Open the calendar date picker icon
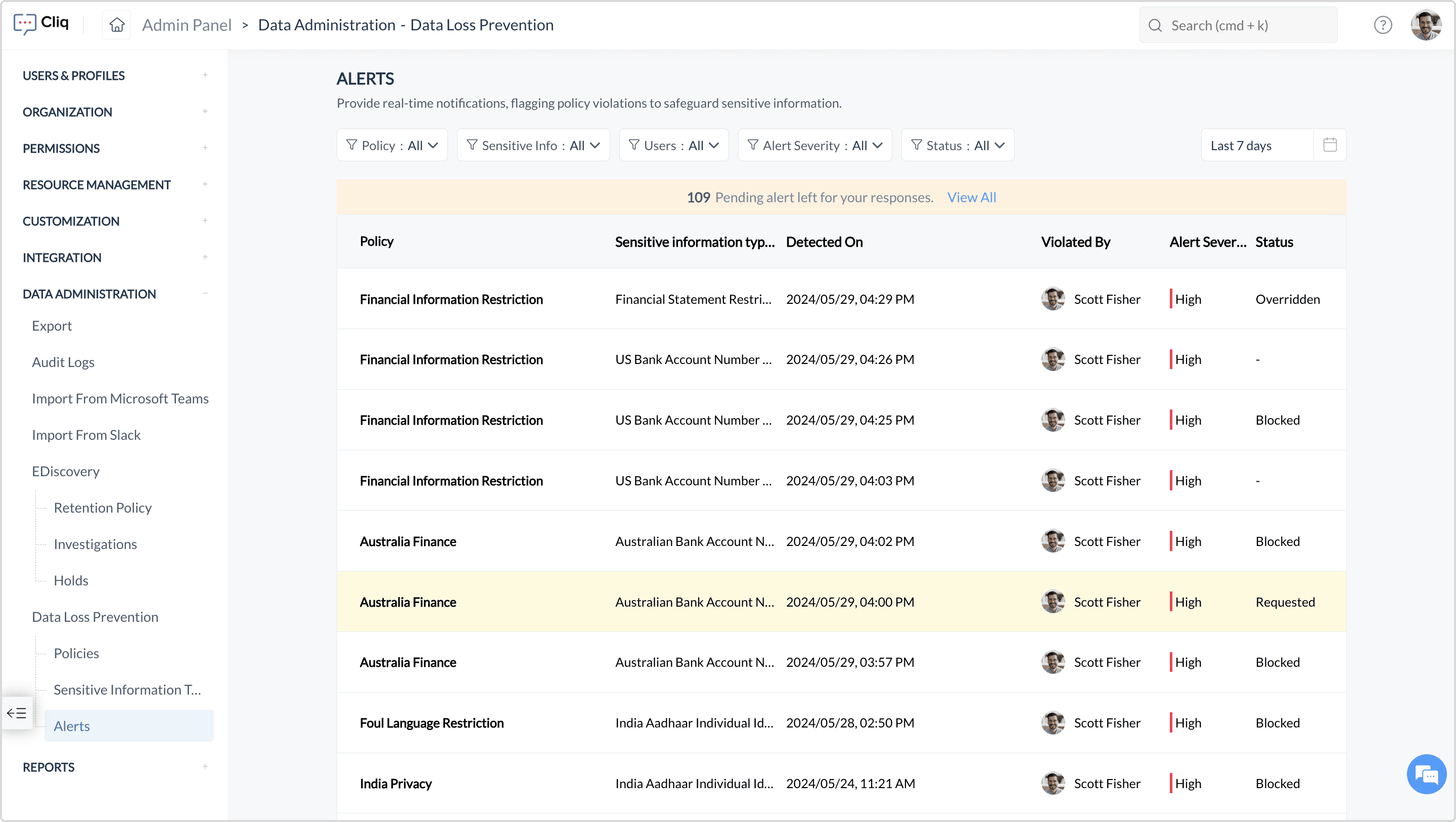The width and height of the screenshot is (1456, 822). click(x=1330, y=145)
